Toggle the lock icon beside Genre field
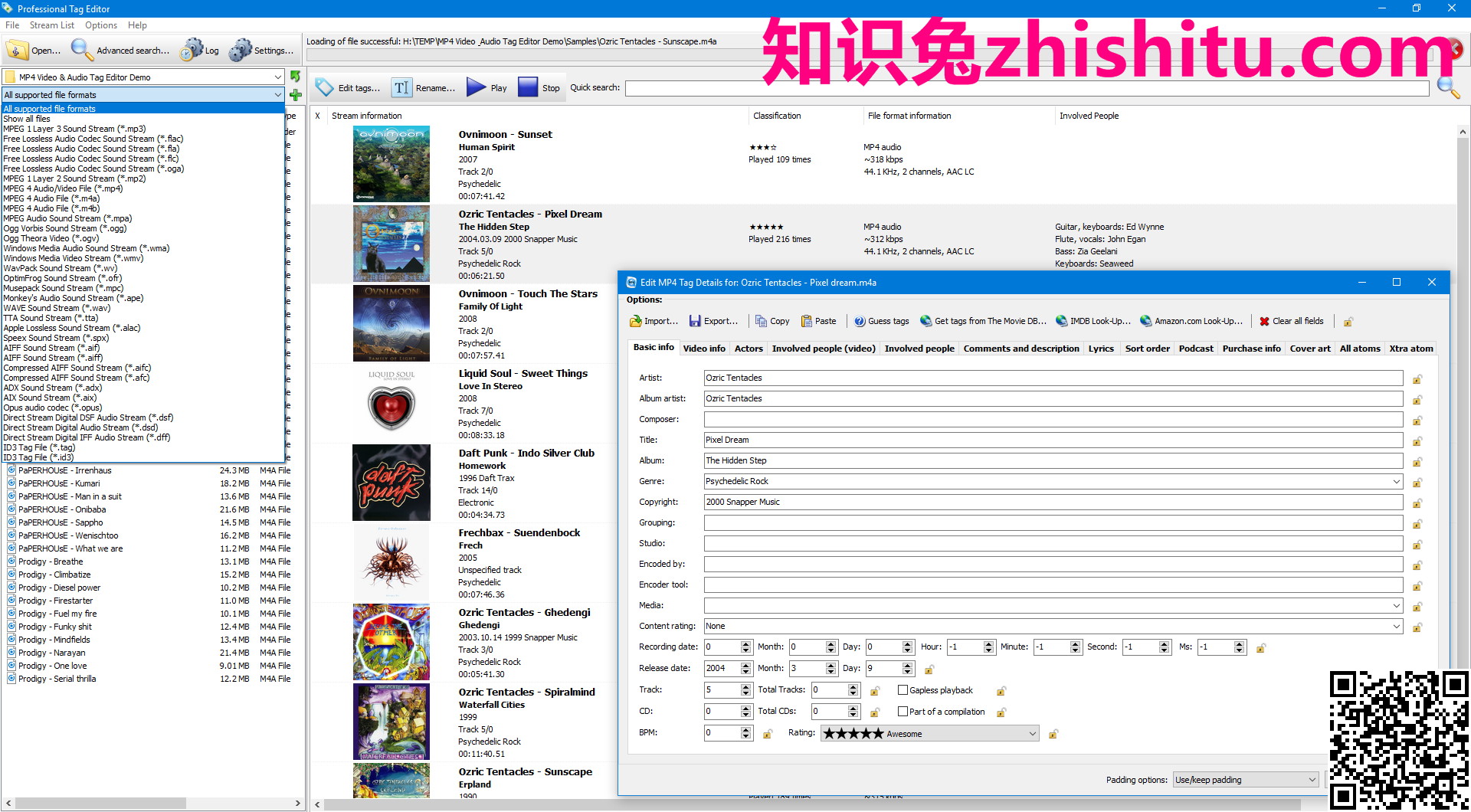Image resolution: width=1471 pixels, height=812 pixels. pyautogui.click(x=1417, y=483)
